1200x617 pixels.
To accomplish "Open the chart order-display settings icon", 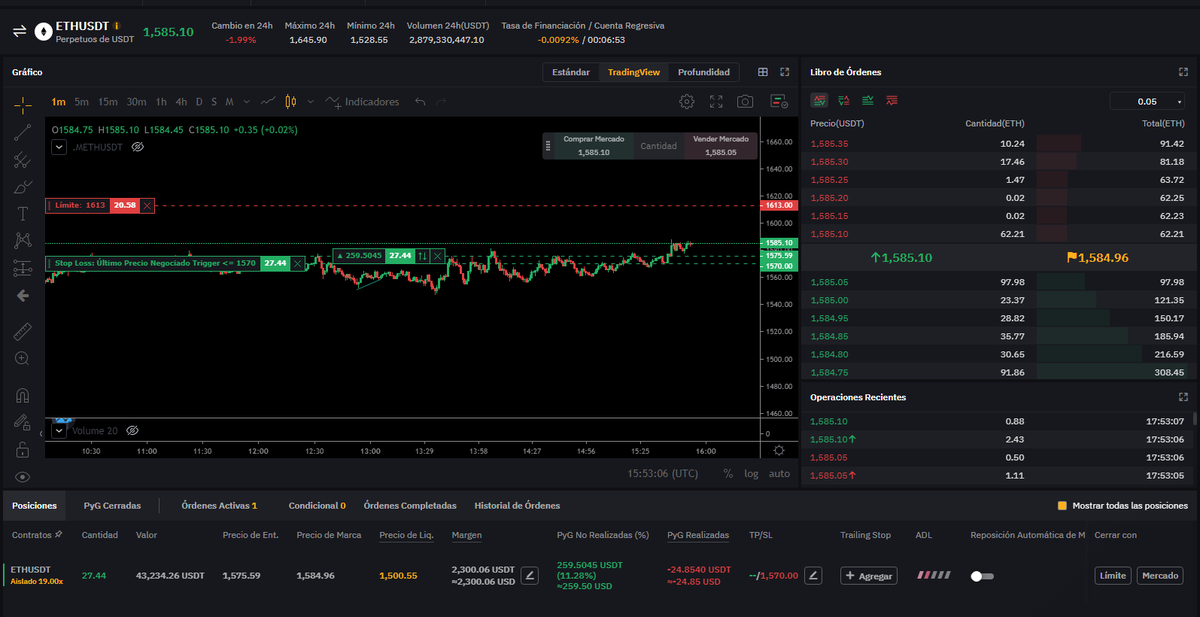I will tap(779, 102).
